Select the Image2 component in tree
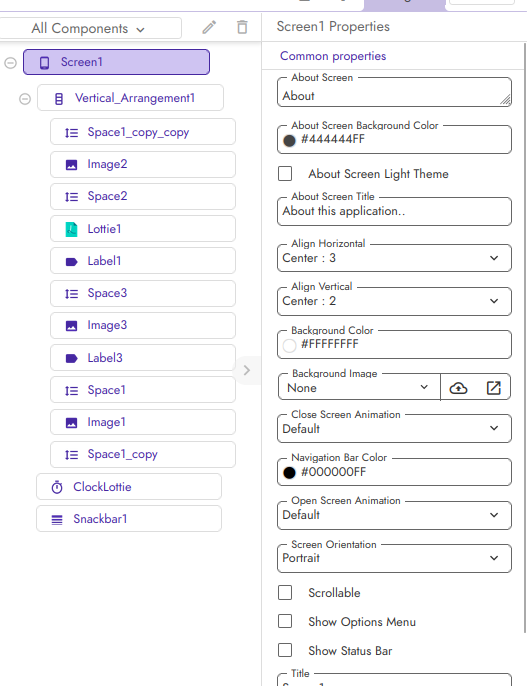The image size is (527, 686). [143, 164]
